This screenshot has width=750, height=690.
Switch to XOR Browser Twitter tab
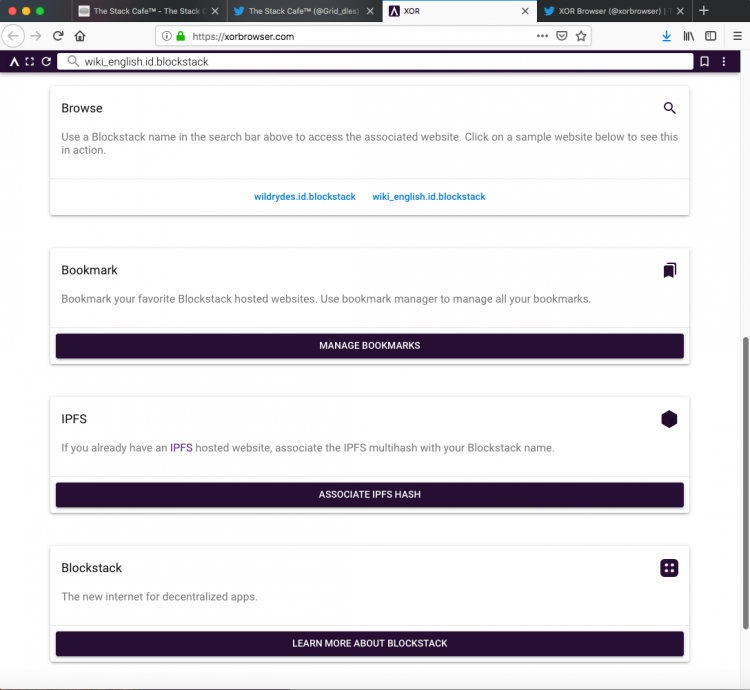(x=609, y=11)
